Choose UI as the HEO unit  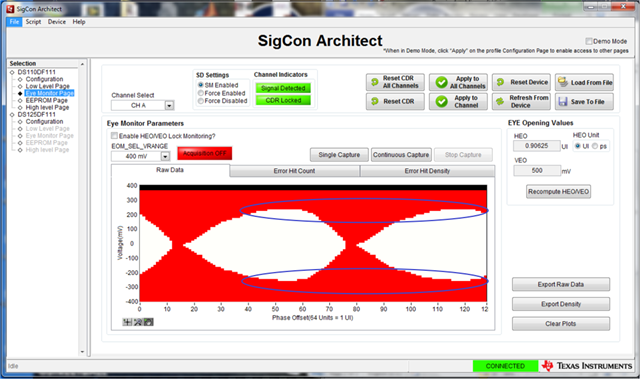578,146
